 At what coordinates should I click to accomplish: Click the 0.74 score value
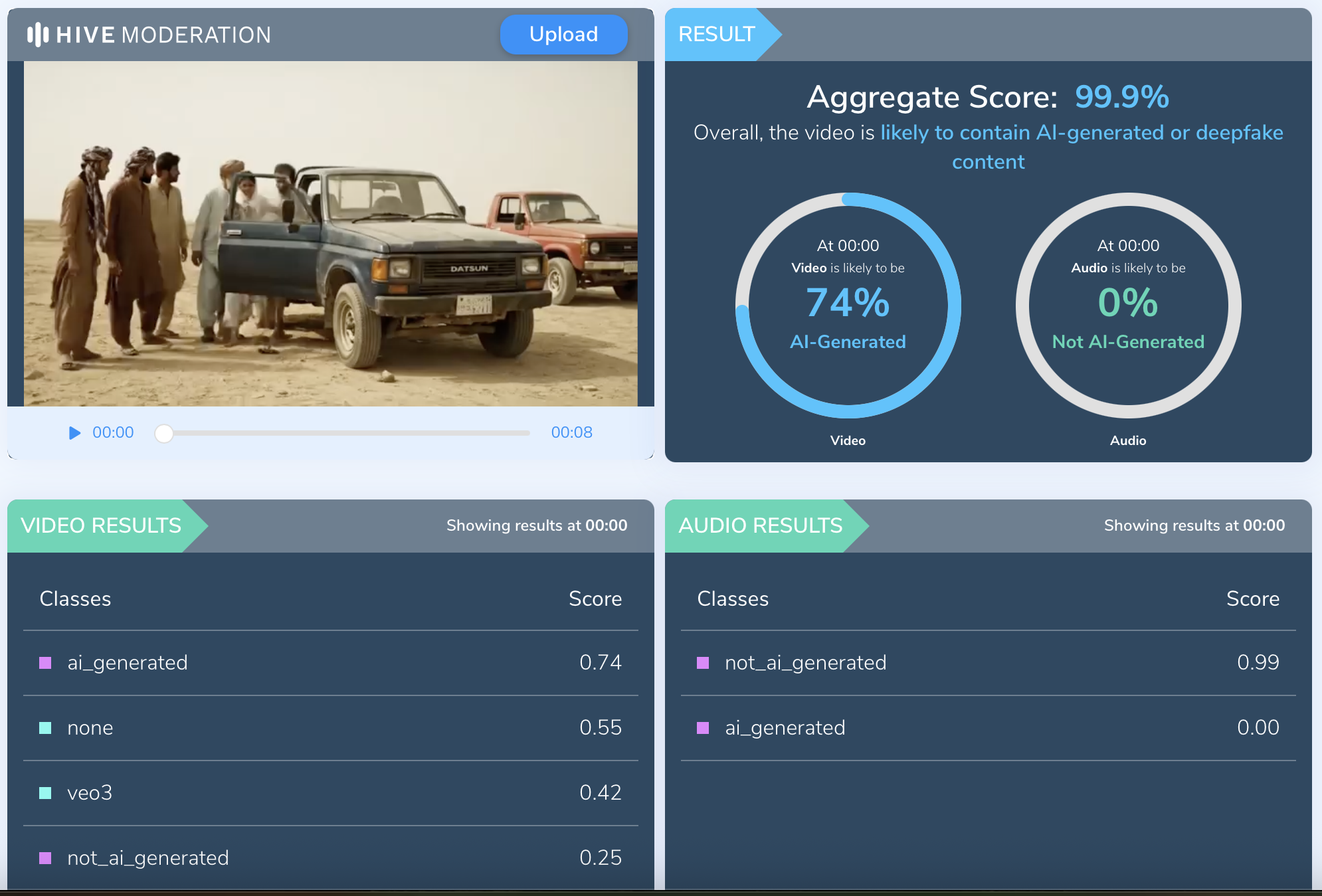(x=601, y=662)
